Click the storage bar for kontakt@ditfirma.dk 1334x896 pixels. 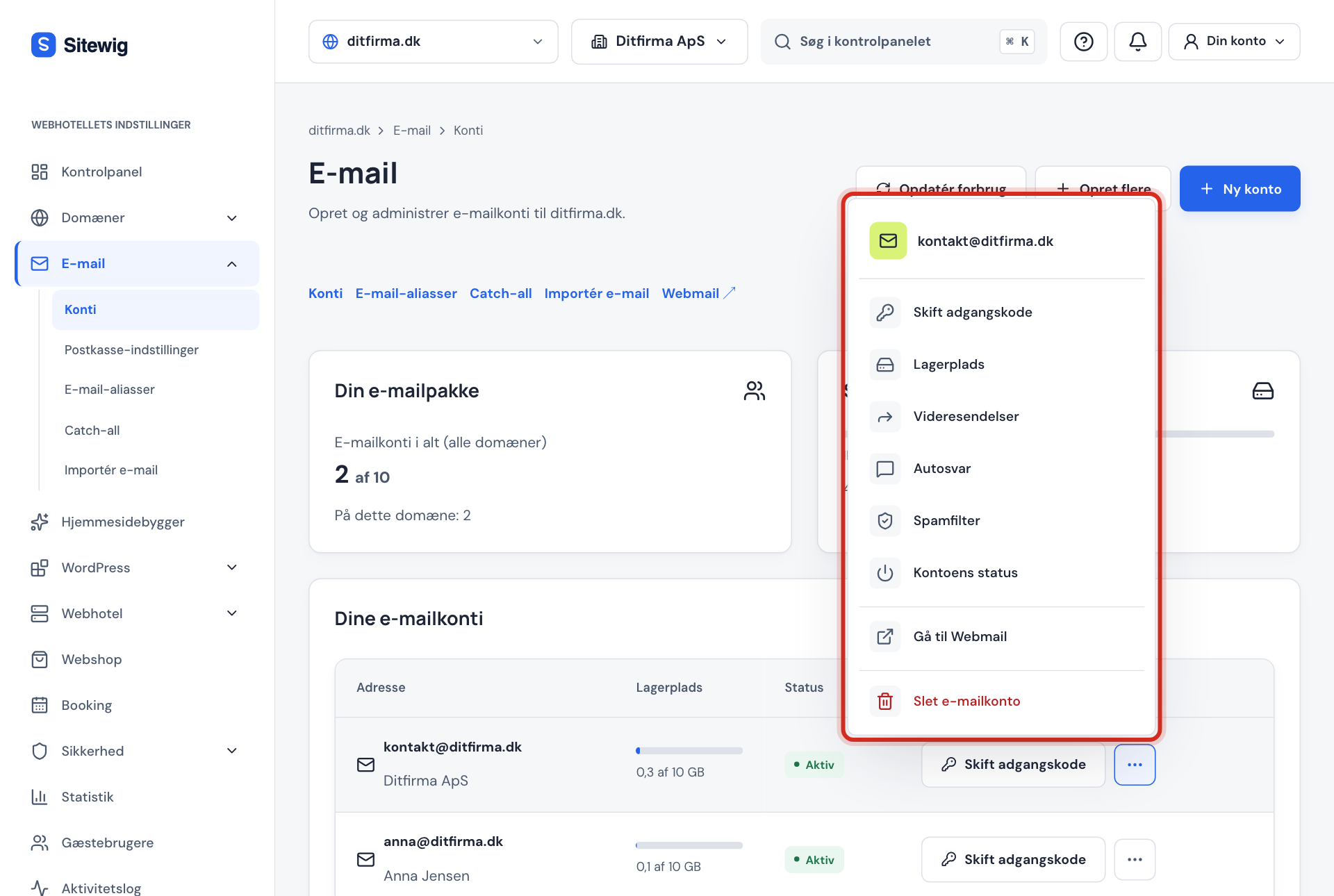pos(689,751)
